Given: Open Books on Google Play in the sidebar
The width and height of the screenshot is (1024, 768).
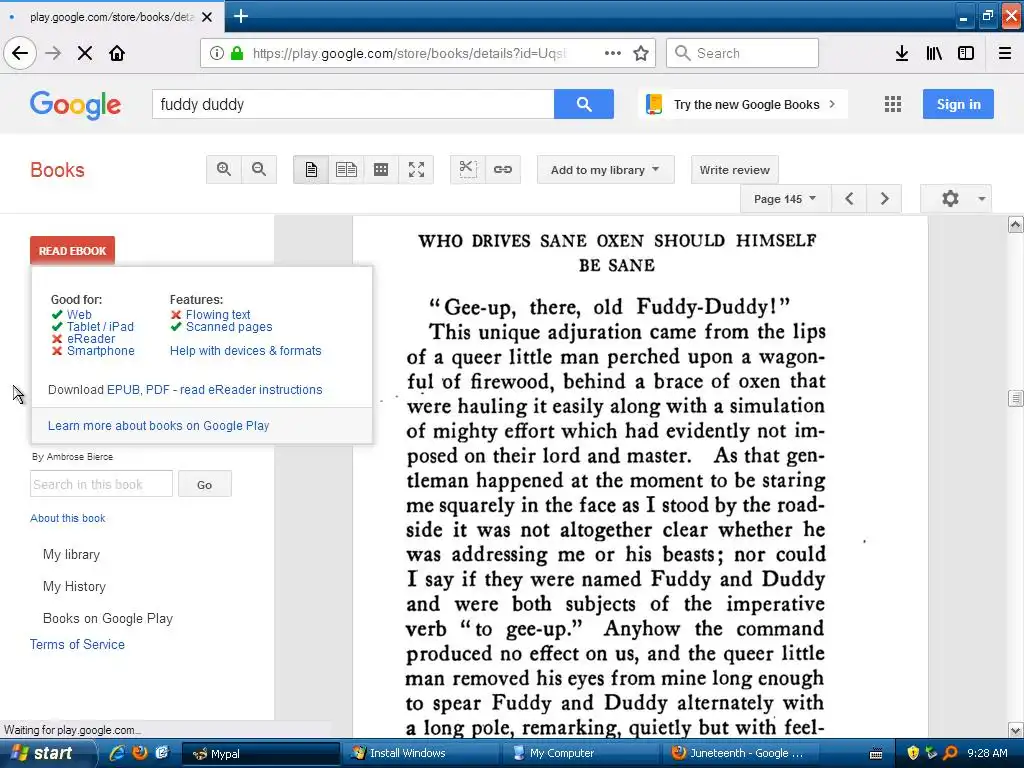Looking at the screenshot, I should click(x=108, y=618).
